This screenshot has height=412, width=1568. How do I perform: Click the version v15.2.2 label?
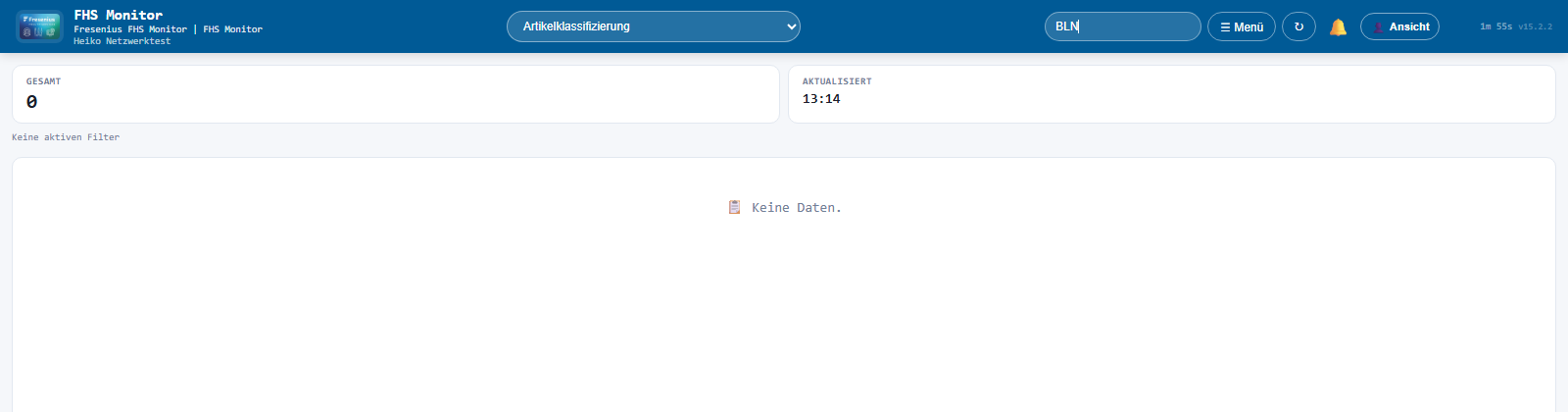click(x=1535, y=26)
